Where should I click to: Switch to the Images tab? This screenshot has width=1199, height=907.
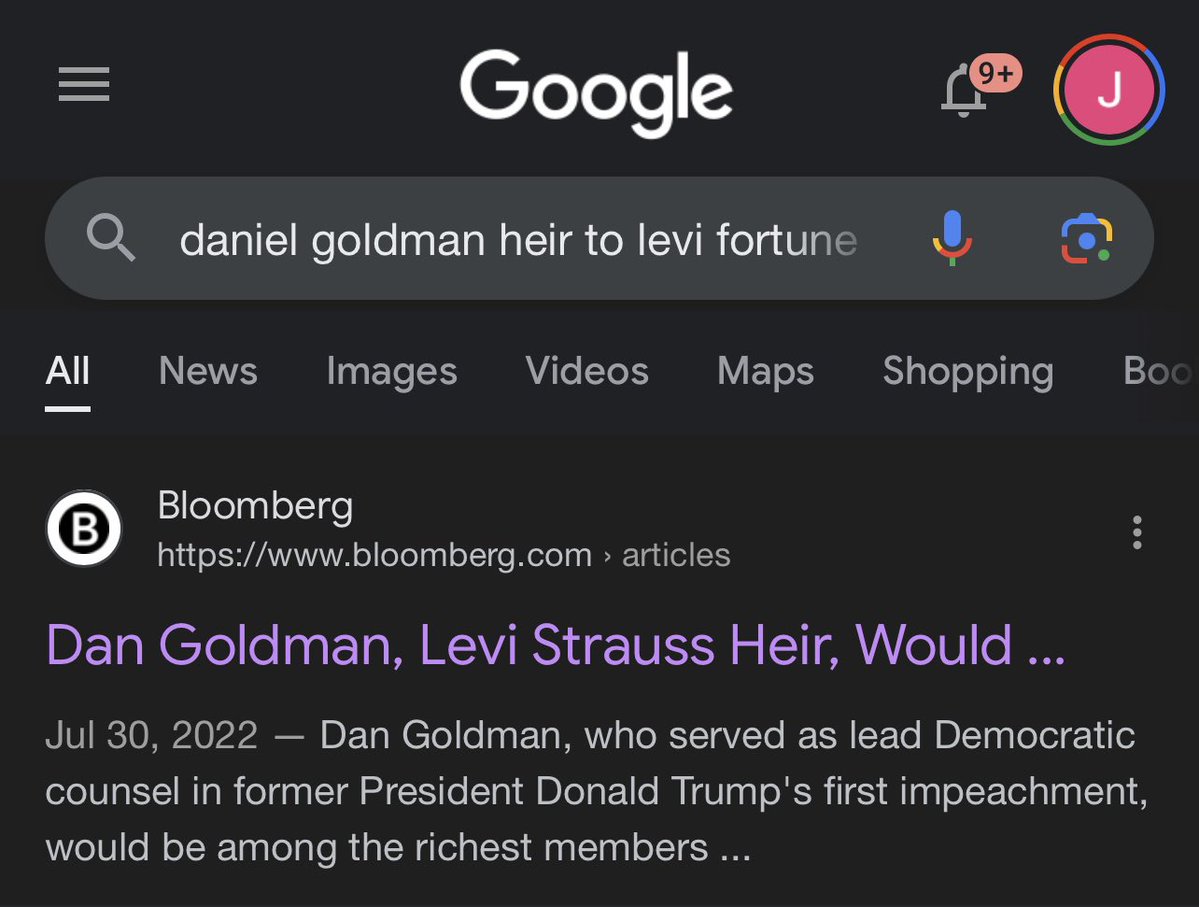pos(391,372)
